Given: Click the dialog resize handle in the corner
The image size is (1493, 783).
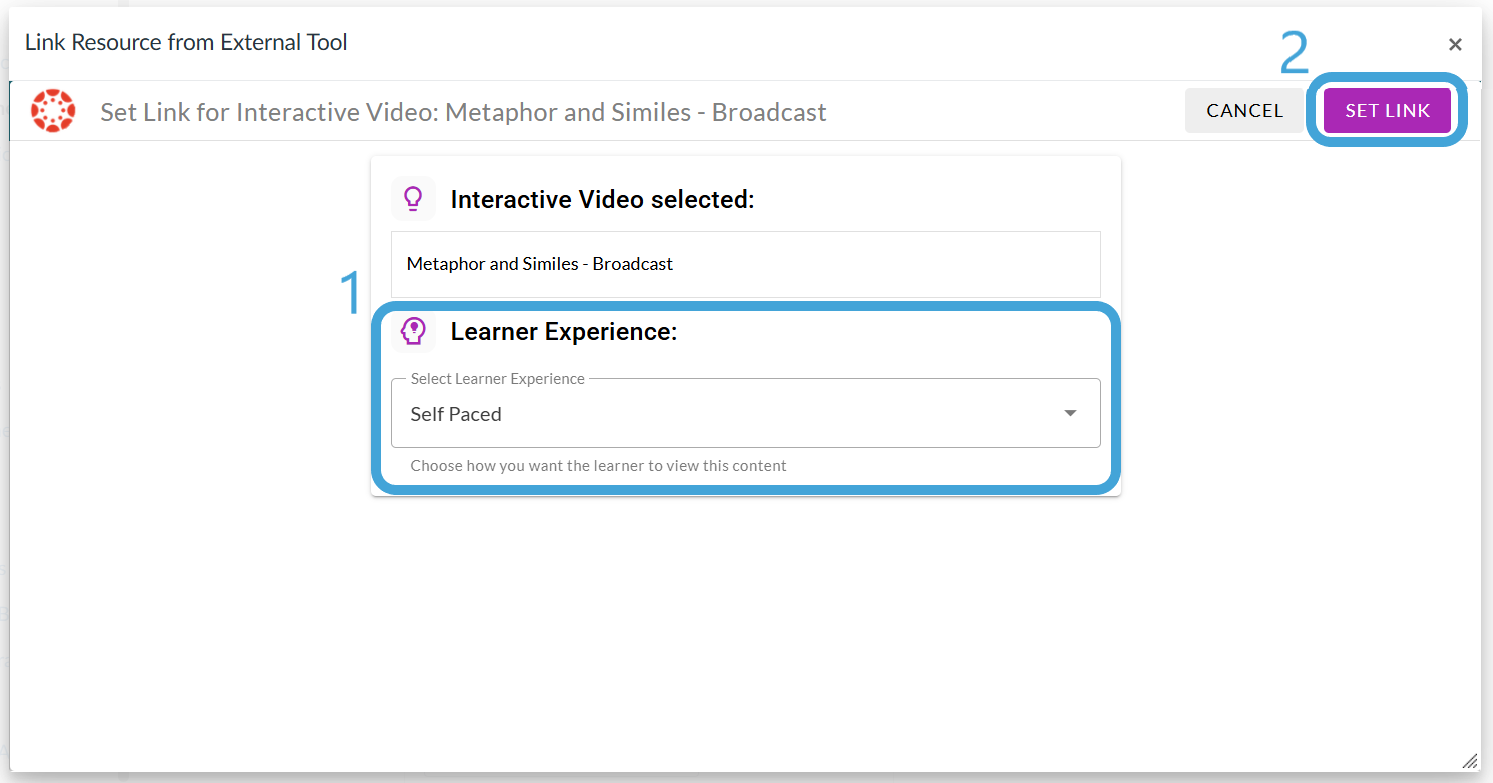Looking at the screenshot, I should [1469, 761].
